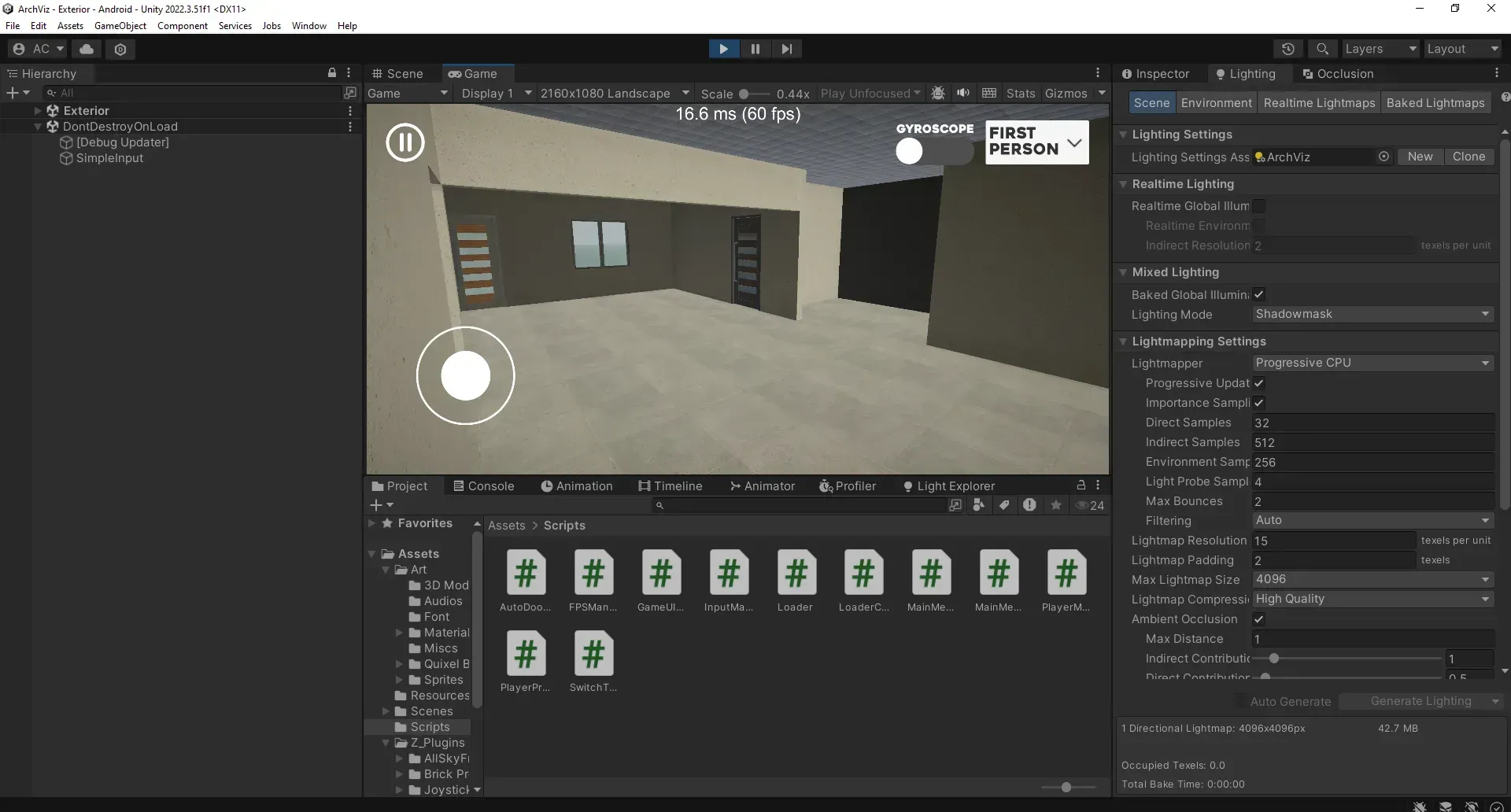Image resolution: width=1511 pixels, height=812 pixels.
Task: Open the Lighting Mode Shadowmask dropdown
Action: (1372, 314)
